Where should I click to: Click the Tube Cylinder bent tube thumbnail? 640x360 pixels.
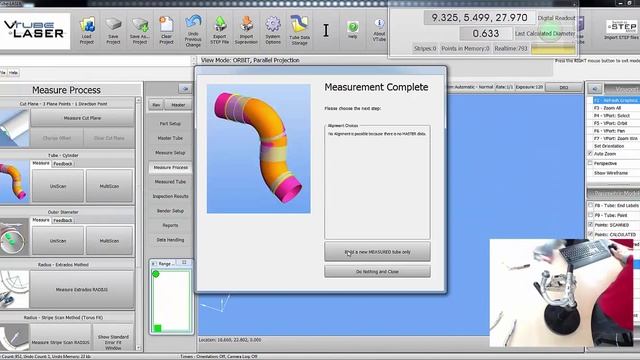coord(15,181)
